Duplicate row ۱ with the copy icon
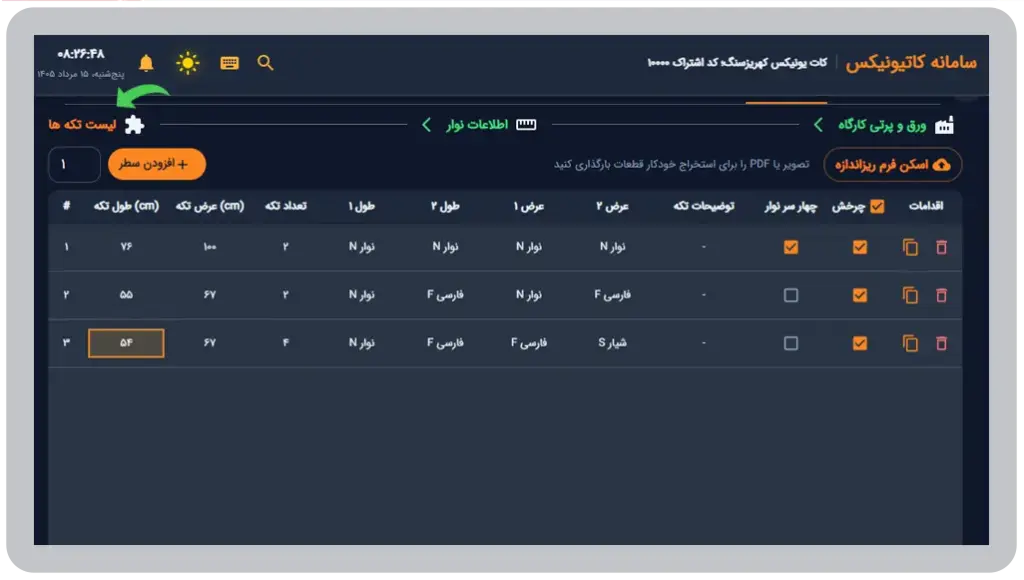This screenshot has width=1024, height=580. click(910, 247)
